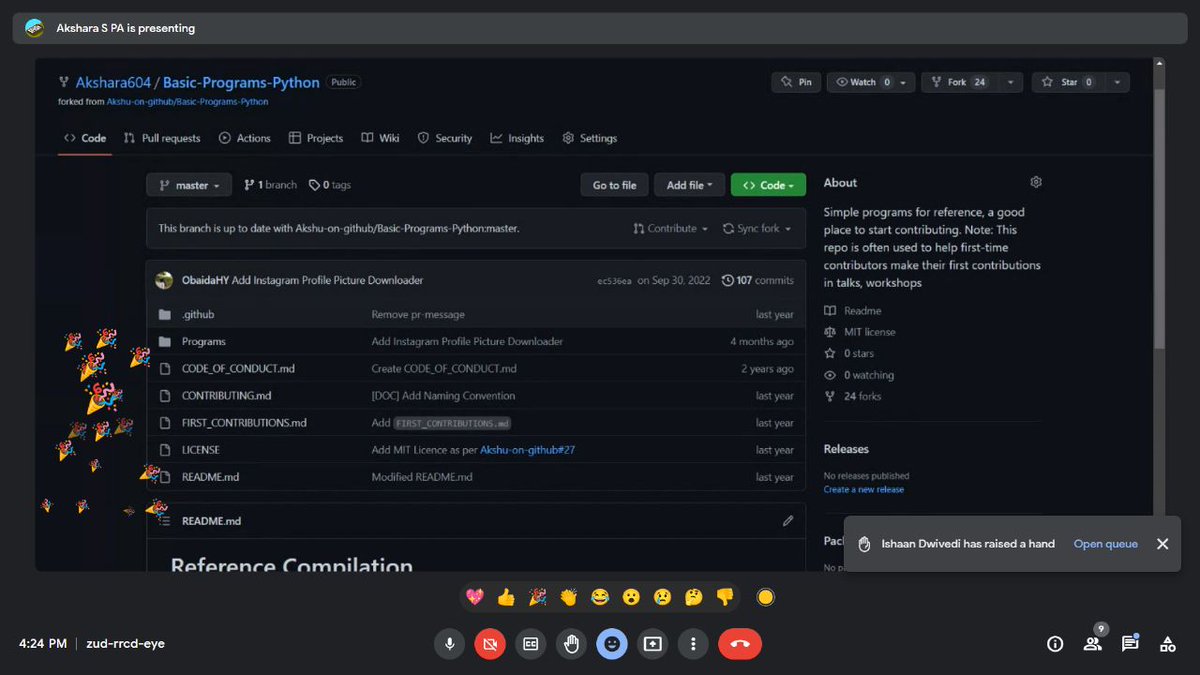Expand the Star lists dropdown arrow
Viewport: 1200px width, 675px height.
[1116, 82]
